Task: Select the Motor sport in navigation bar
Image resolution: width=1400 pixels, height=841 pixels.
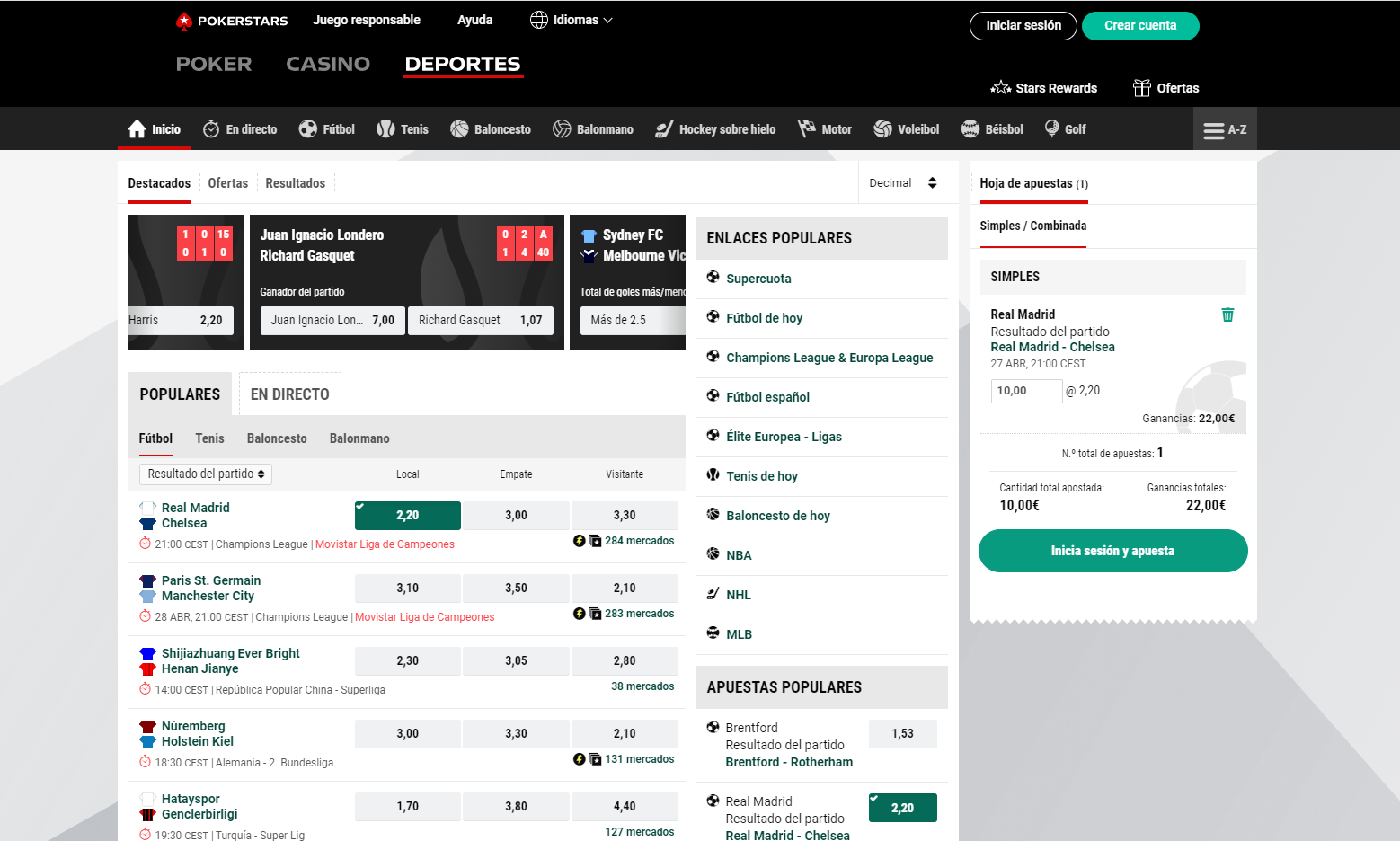Action: point(825,129)
